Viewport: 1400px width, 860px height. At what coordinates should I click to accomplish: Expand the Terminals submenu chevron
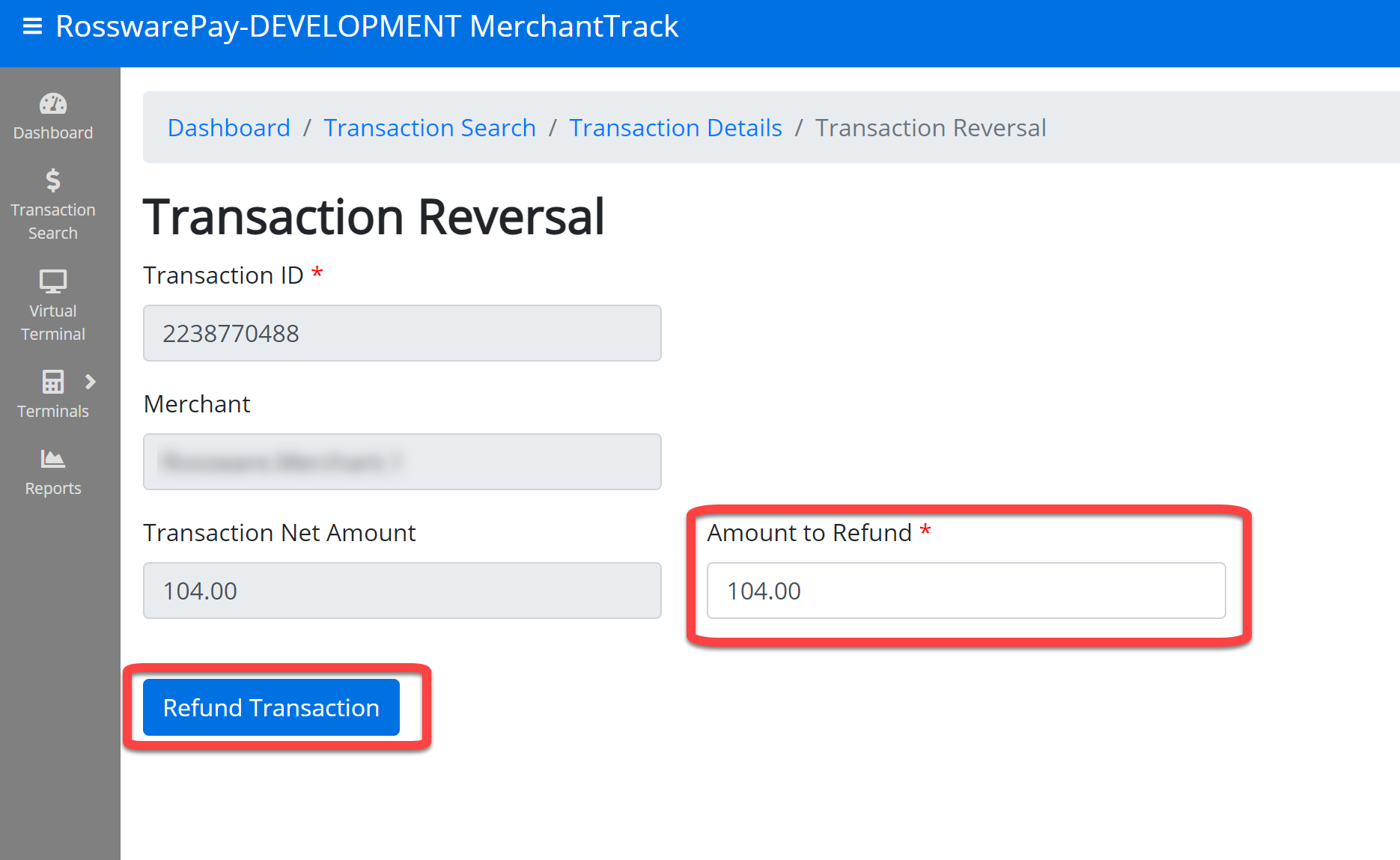(91, 382)
